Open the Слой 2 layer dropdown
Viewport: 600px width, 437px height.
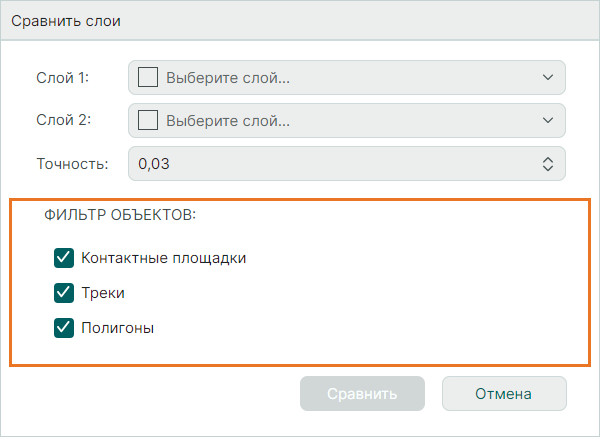(346, 121)
